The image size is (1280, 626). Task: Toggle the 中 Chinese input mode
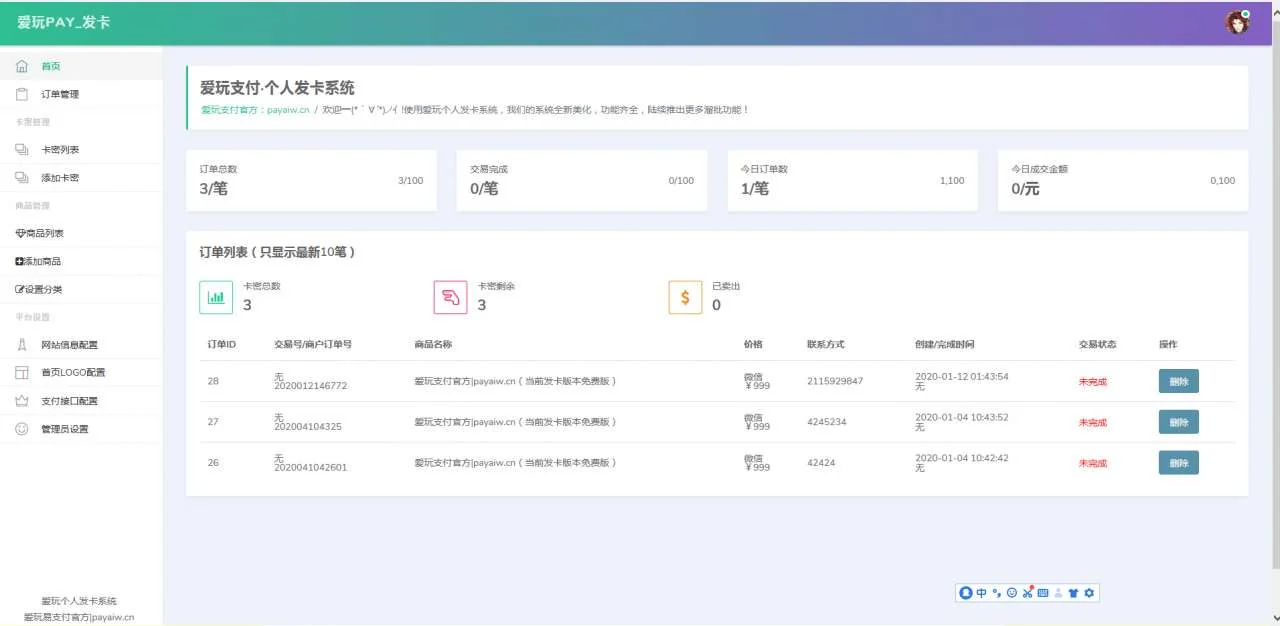coord(981,593)
